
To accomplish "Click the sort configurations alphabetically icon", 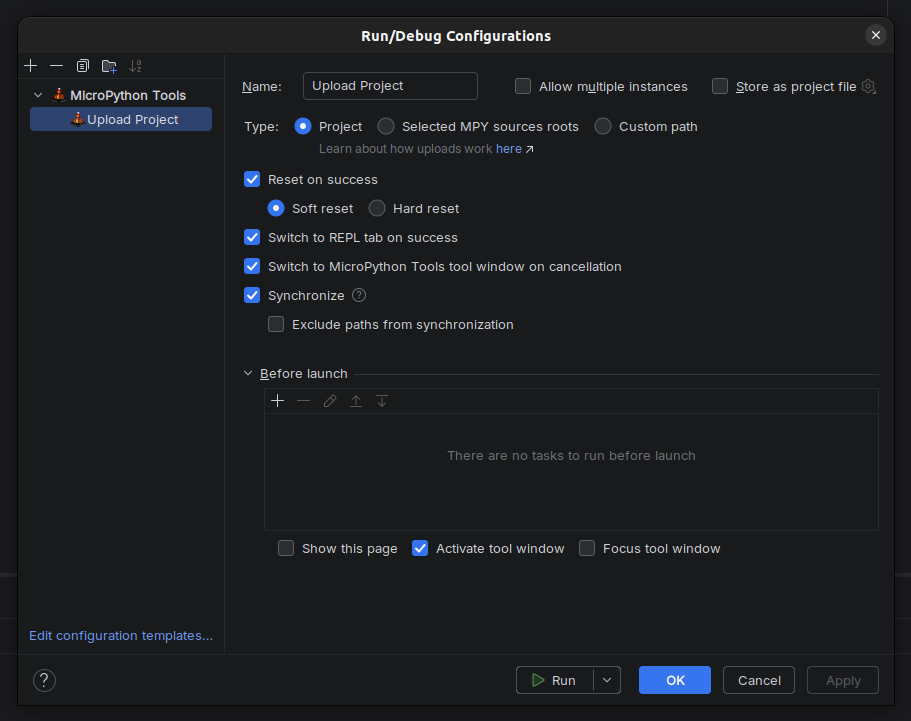I will tap(136, 66).
